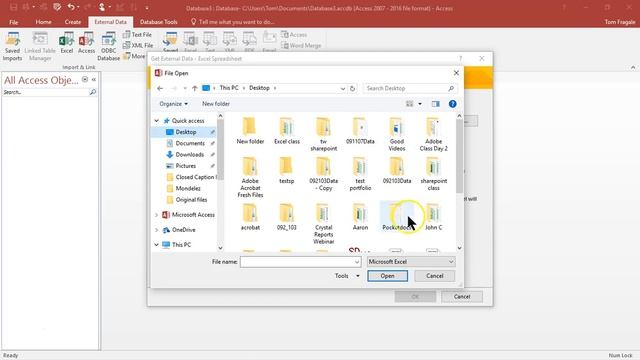This screenshot has height=360, width=640.
Task: Select the 092_103 folder
Action: (287, 217)
